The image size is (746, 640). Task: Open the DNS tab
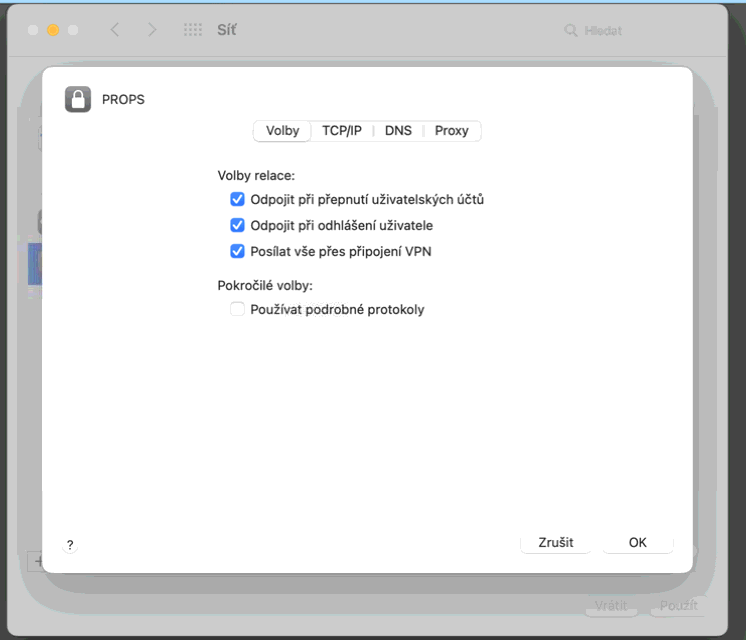398,131
